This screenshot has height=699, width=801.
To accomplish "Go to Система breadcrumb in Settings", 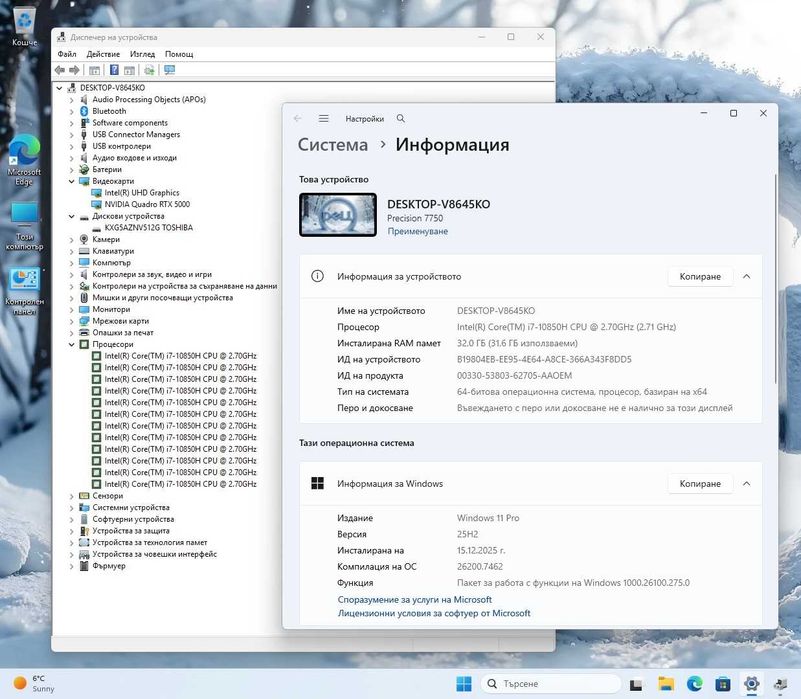I will click(x=333, y=145).
